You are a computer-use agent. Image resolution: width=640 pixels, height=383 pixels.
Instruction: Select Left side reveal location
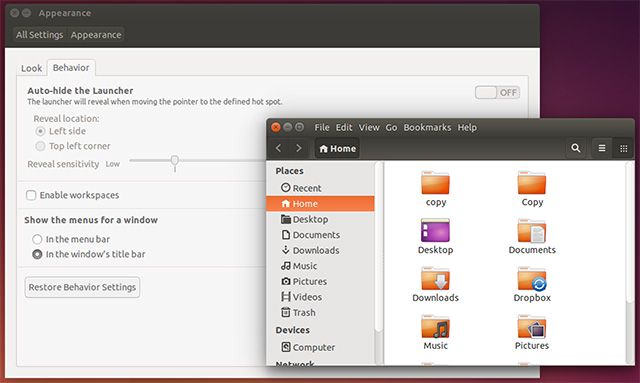pos(40,131)
